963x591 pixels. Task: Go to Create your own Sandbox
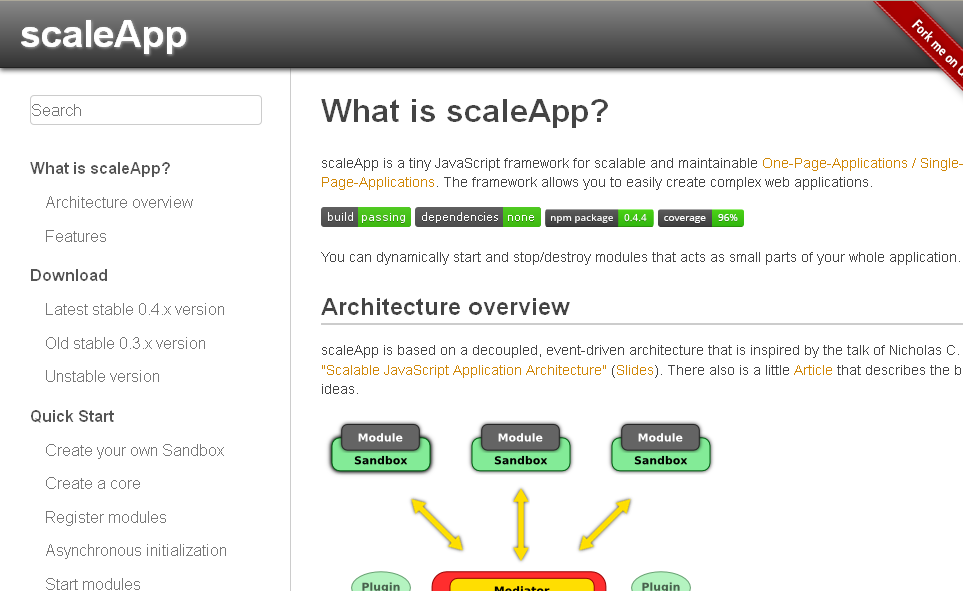pyautogui.click(x=135, y=450)
